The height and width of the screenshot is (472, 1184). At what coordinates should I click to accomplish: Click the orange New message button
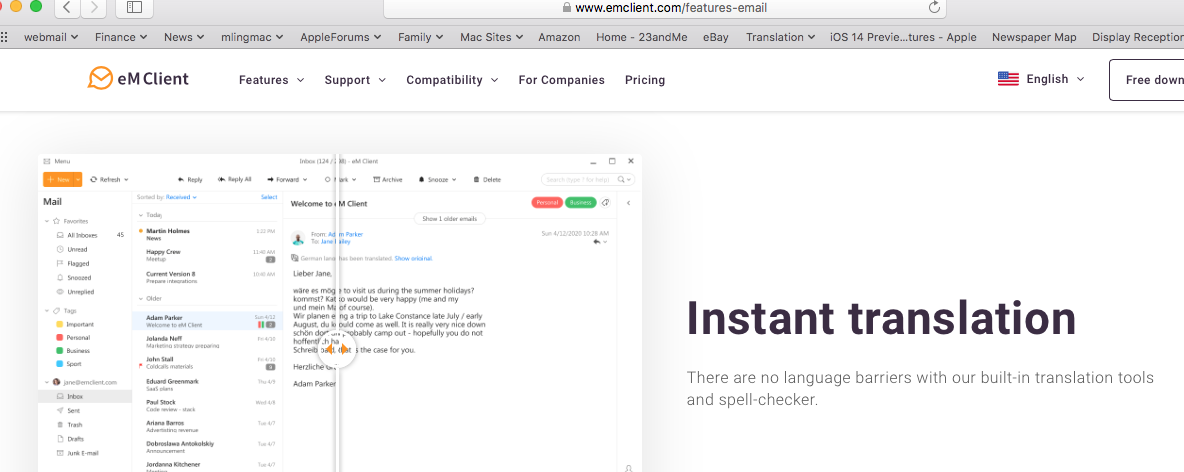(58, 180)
